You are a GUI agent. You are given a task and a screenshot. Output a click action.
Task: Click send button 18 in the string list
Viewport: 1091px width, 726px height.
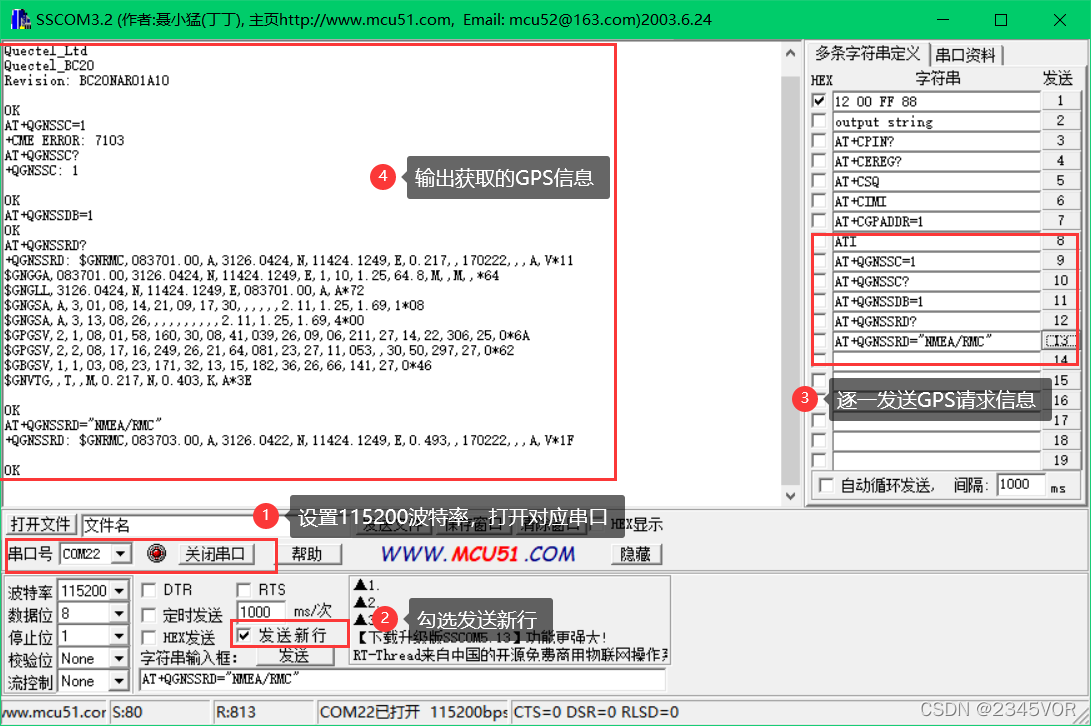tap(1060, 441)
